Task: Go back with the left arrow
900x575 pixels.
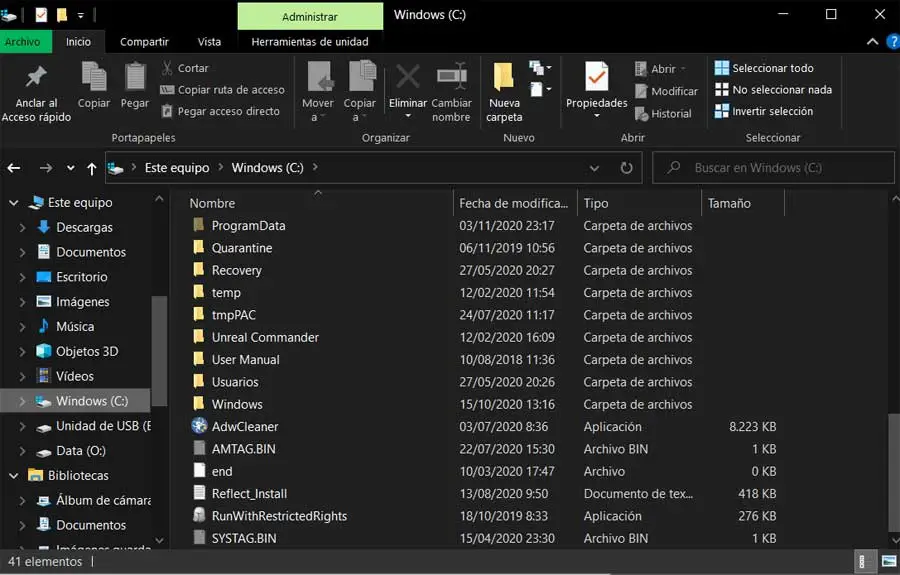Action: [14, 168]
